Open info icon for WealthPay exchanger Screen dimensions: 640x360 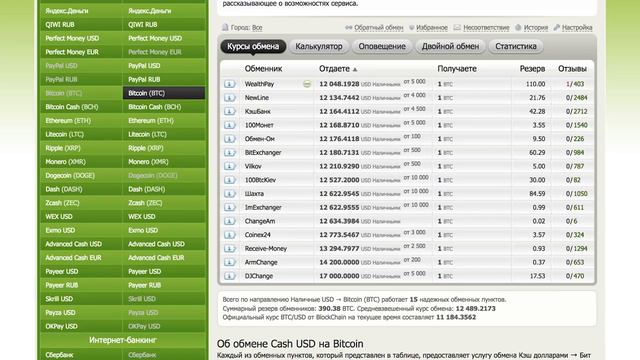(229, 84)
